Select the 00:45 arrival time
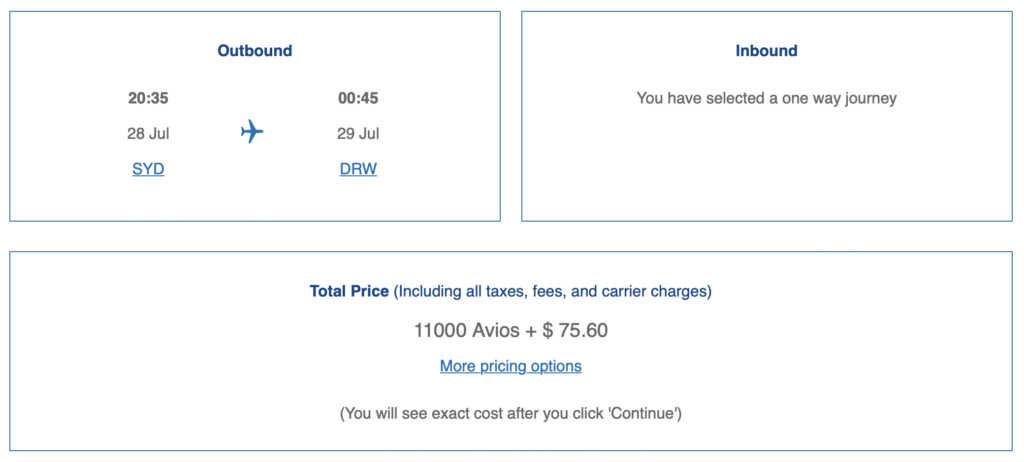This screenshot has width=1024, height=462. click(358, 98)
